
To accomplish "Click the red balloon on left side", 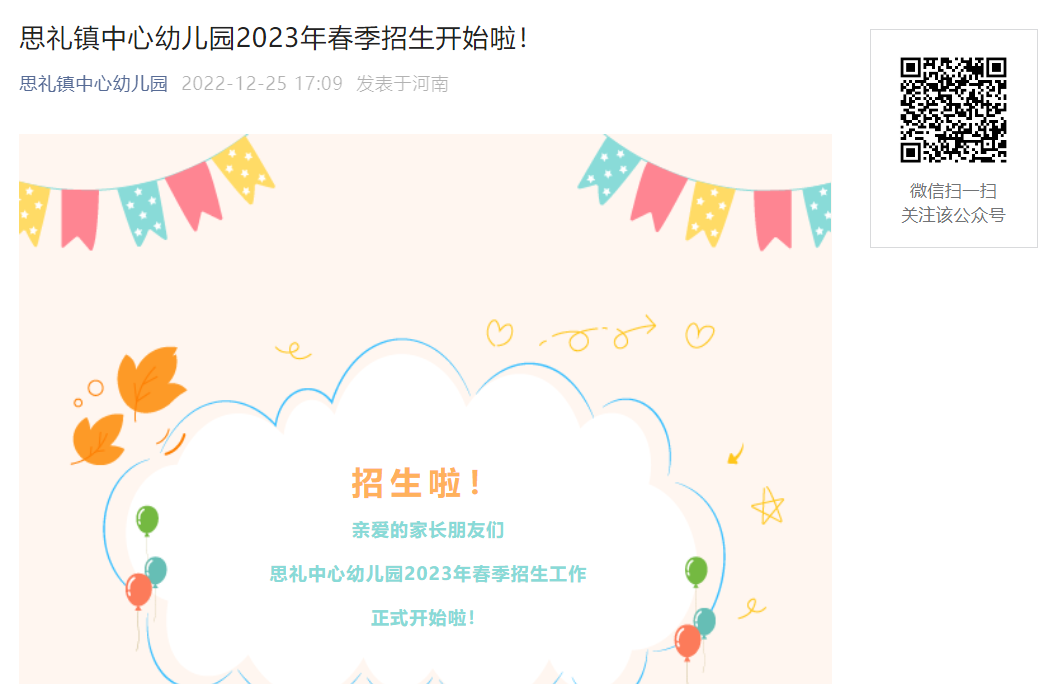I will click(x=139, y=591).
